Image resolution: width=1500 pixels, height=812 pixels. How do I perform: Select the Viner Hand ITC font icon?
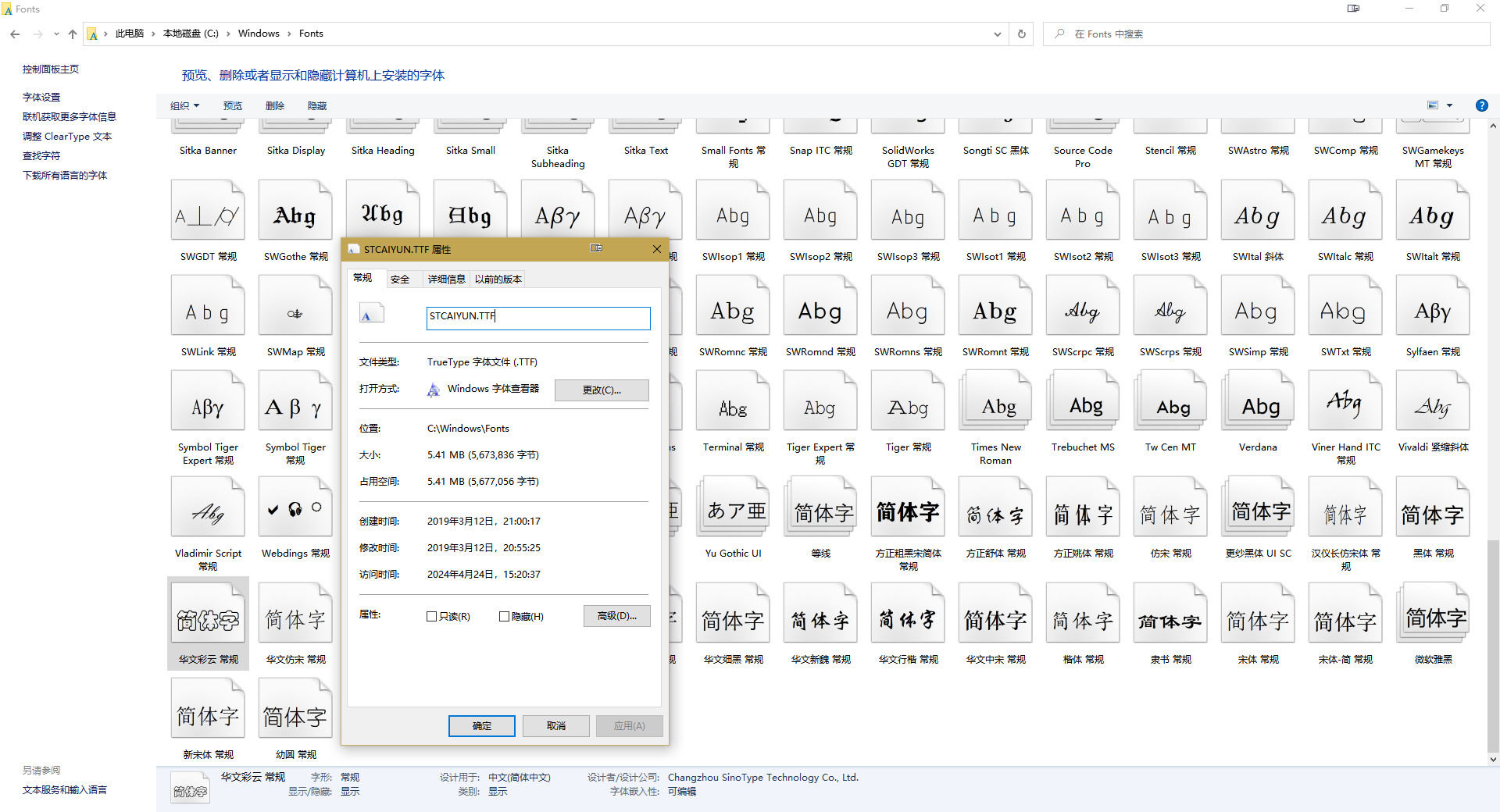[x=1345, y=401]
